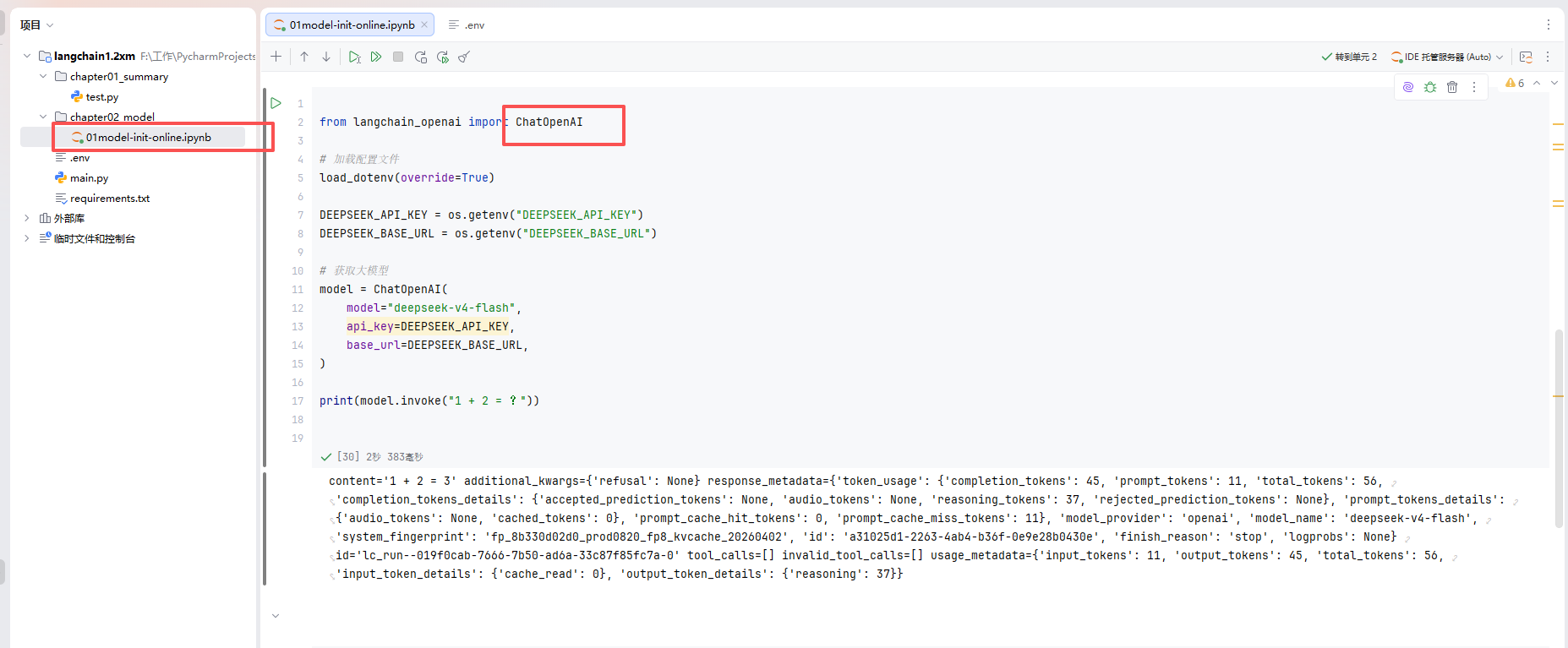The image size is (1568, 648).
Task: Open notebook toolbar more actions menu
Action: click(x=1548, y=57)
